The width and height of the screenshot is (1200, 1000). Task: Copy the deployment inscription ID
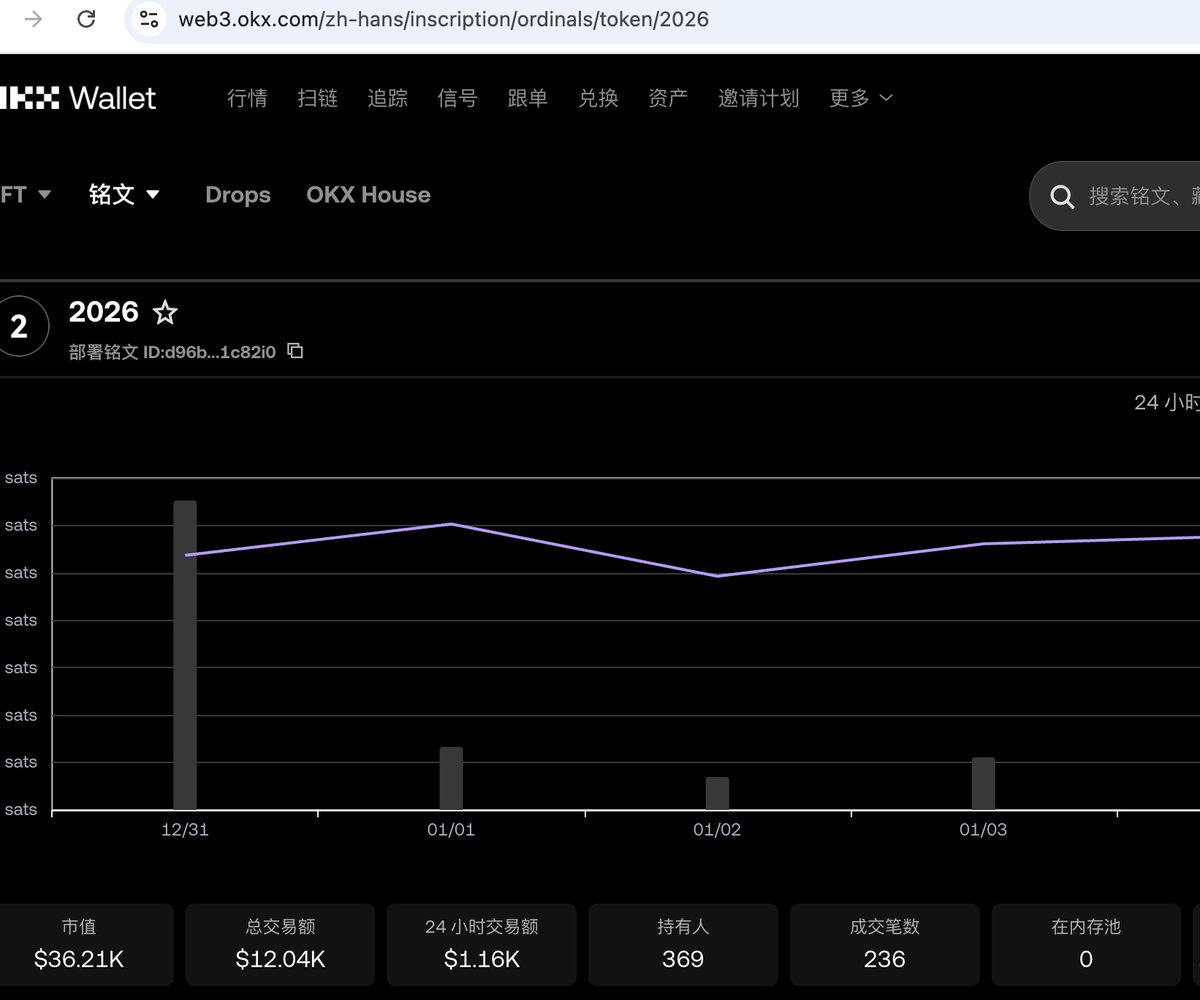tap(294, 351)
